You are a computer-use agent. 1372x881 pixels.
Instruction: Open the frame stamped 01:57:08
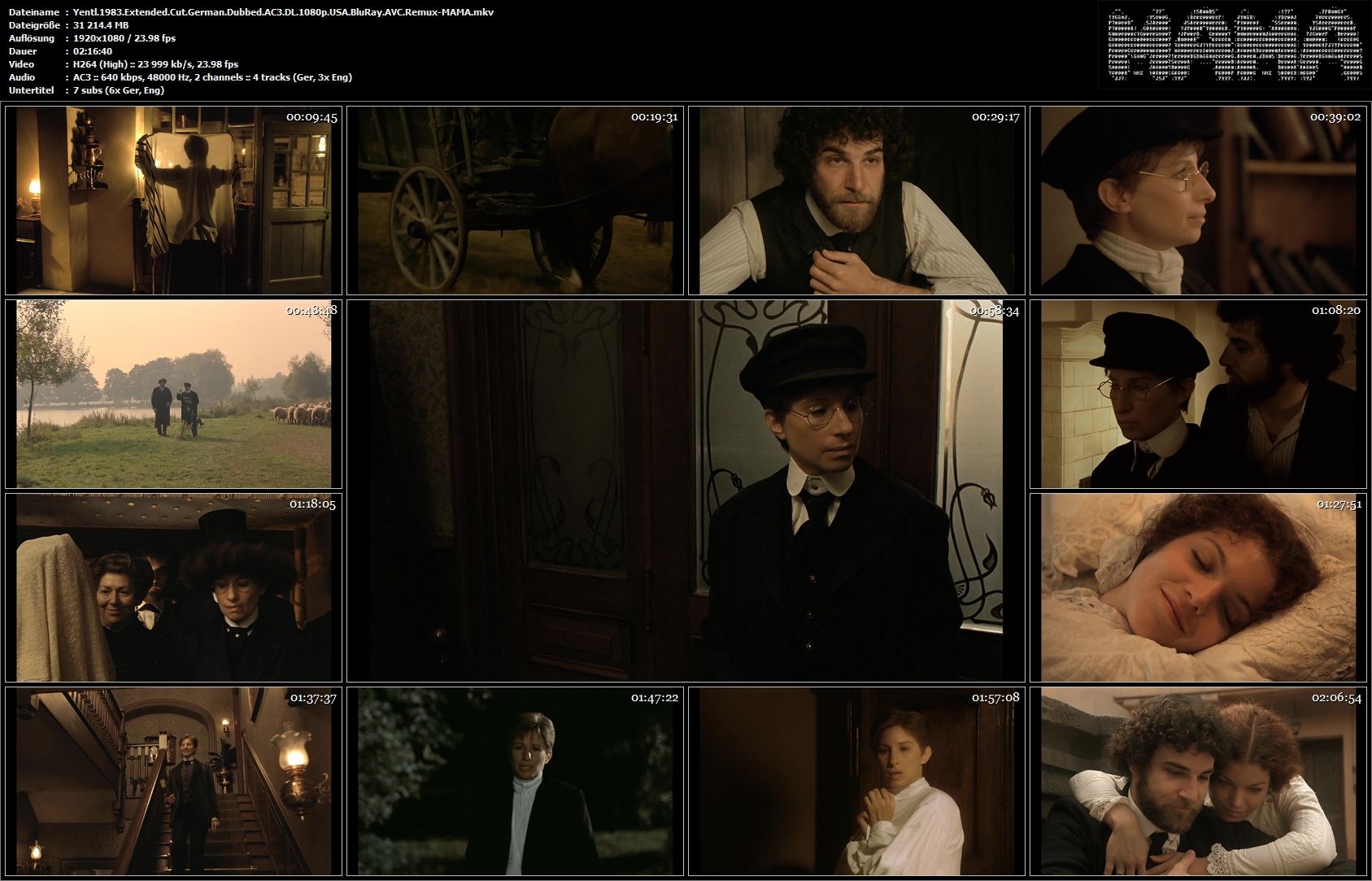pos(856,781)
